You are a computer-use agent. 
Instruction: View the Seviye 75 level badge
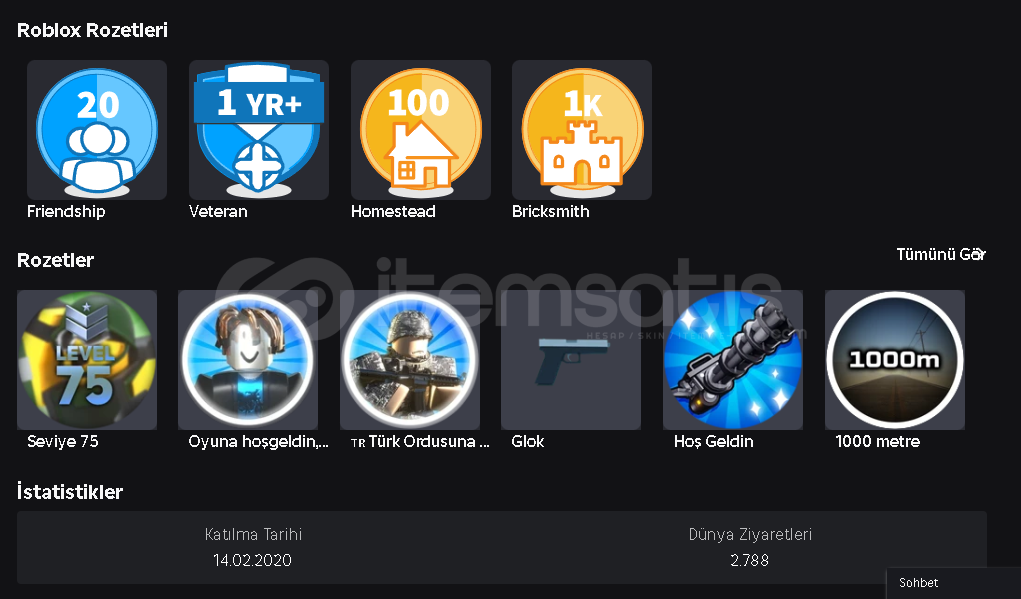(x=87, y=360)
